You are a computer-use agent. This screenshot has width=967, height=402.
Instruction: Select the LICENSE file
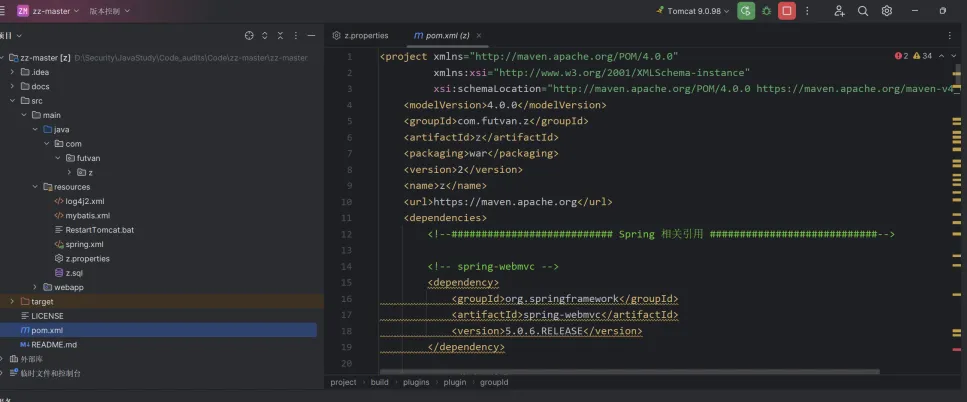click(x=42, y=316)
